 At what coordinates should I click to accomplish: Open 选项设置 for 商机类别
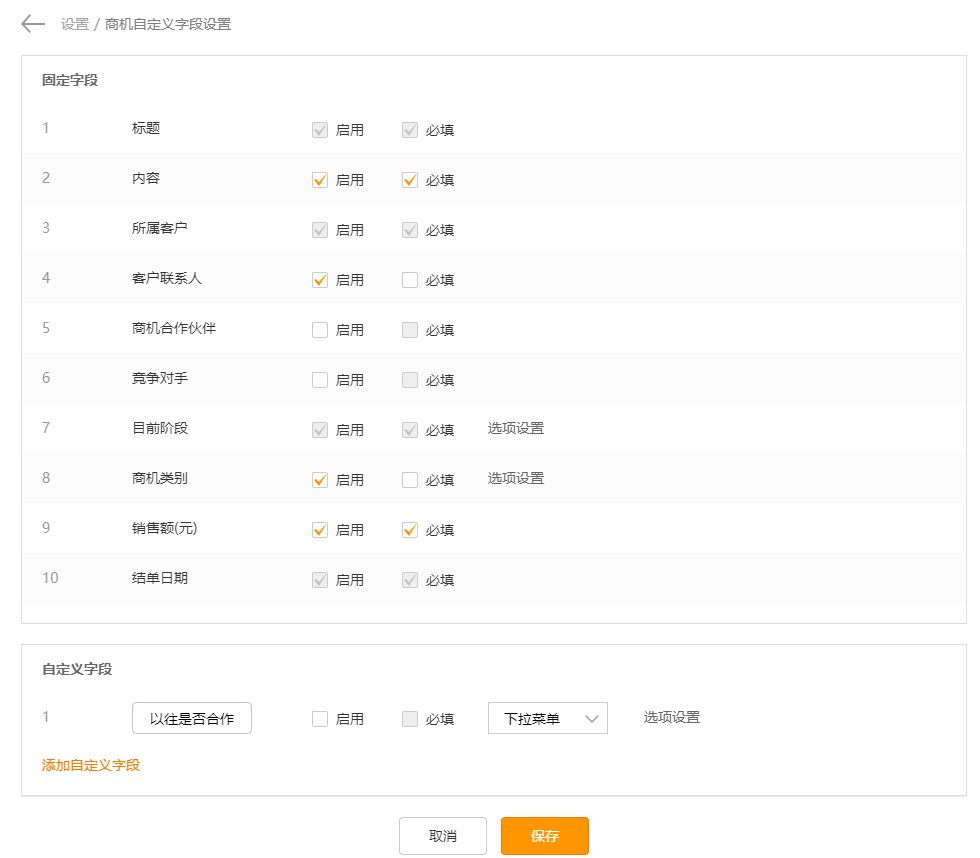tap(516, 478)
